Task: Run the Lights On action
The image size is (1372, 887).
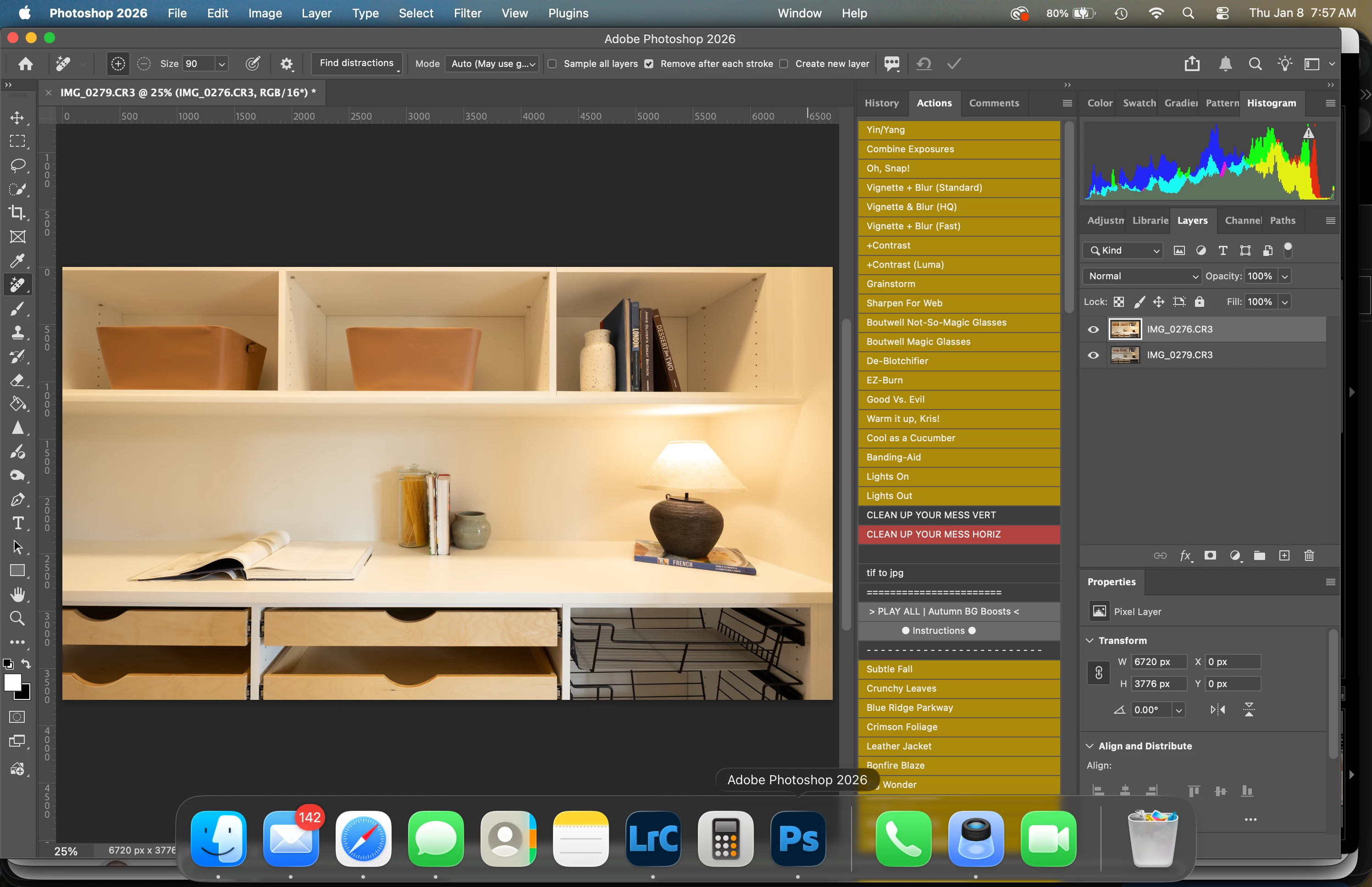Action: pos(959,477)
